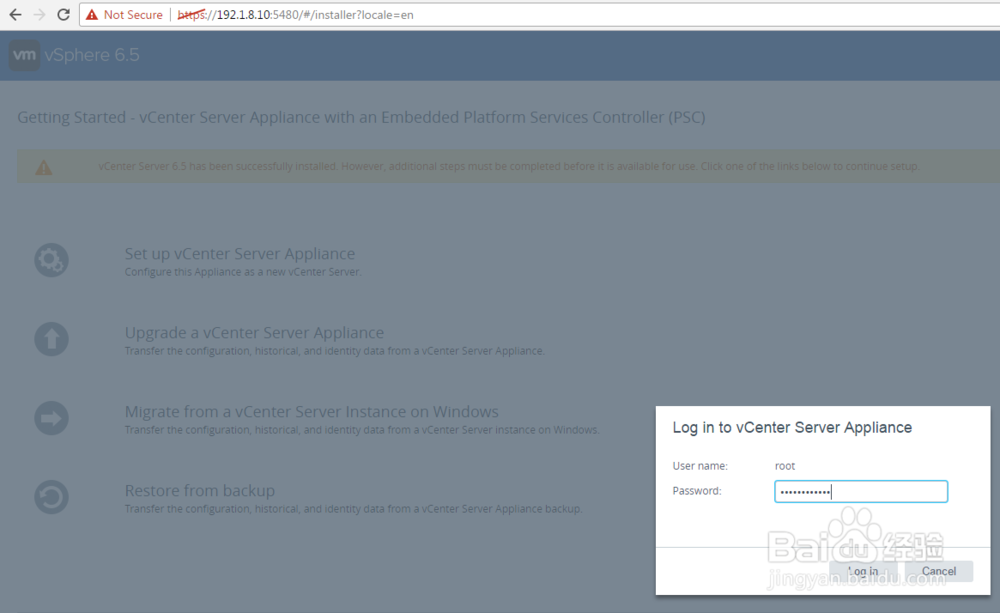Image resolution: width=1000 pixels, height=613 pixels.
Task: Open Set up vCenter Server Appliance
Action: [240, 253]
